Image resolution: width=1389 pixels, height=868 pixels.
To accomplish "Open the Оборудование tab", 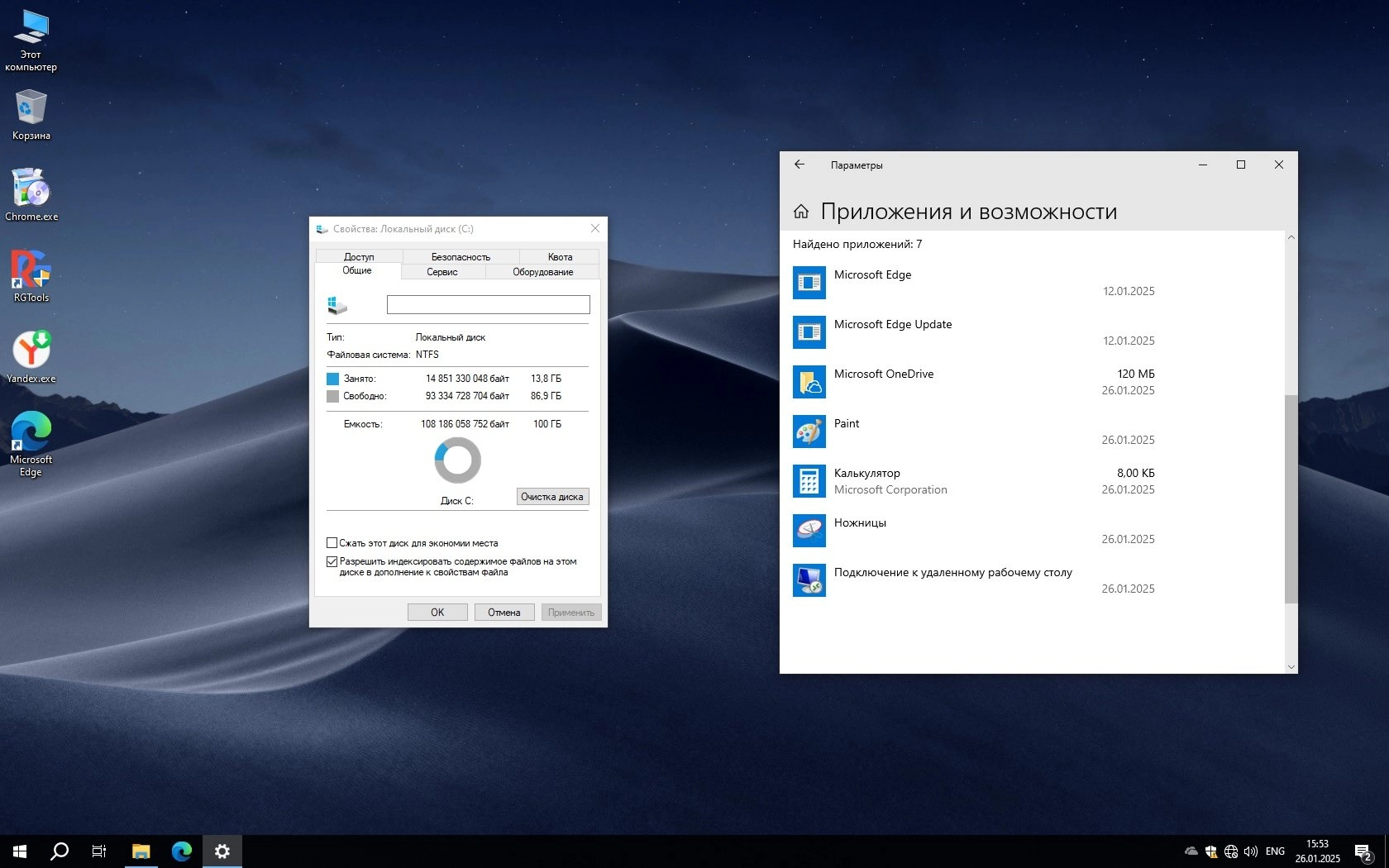I will pos(542,272).
